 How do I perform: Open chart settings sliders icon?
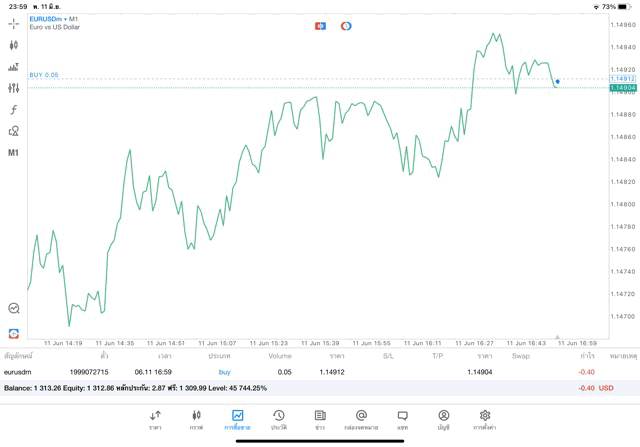point(14,88)
